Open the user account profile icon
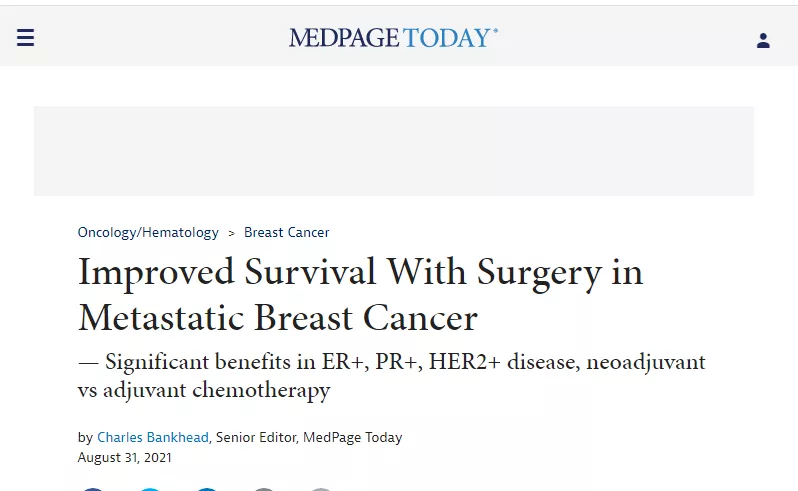This screenshot has height=491, width=798. tap(763, 40)
